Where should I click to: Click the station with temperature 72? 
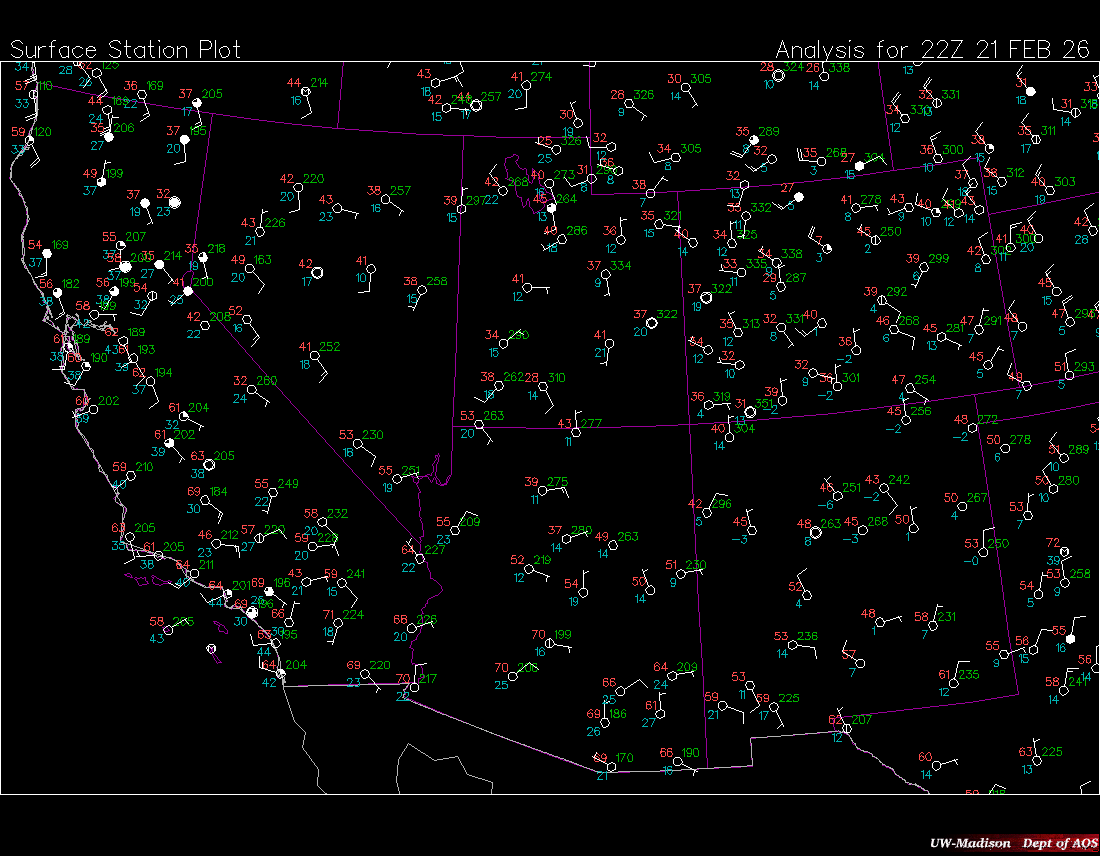(1065, 551)
